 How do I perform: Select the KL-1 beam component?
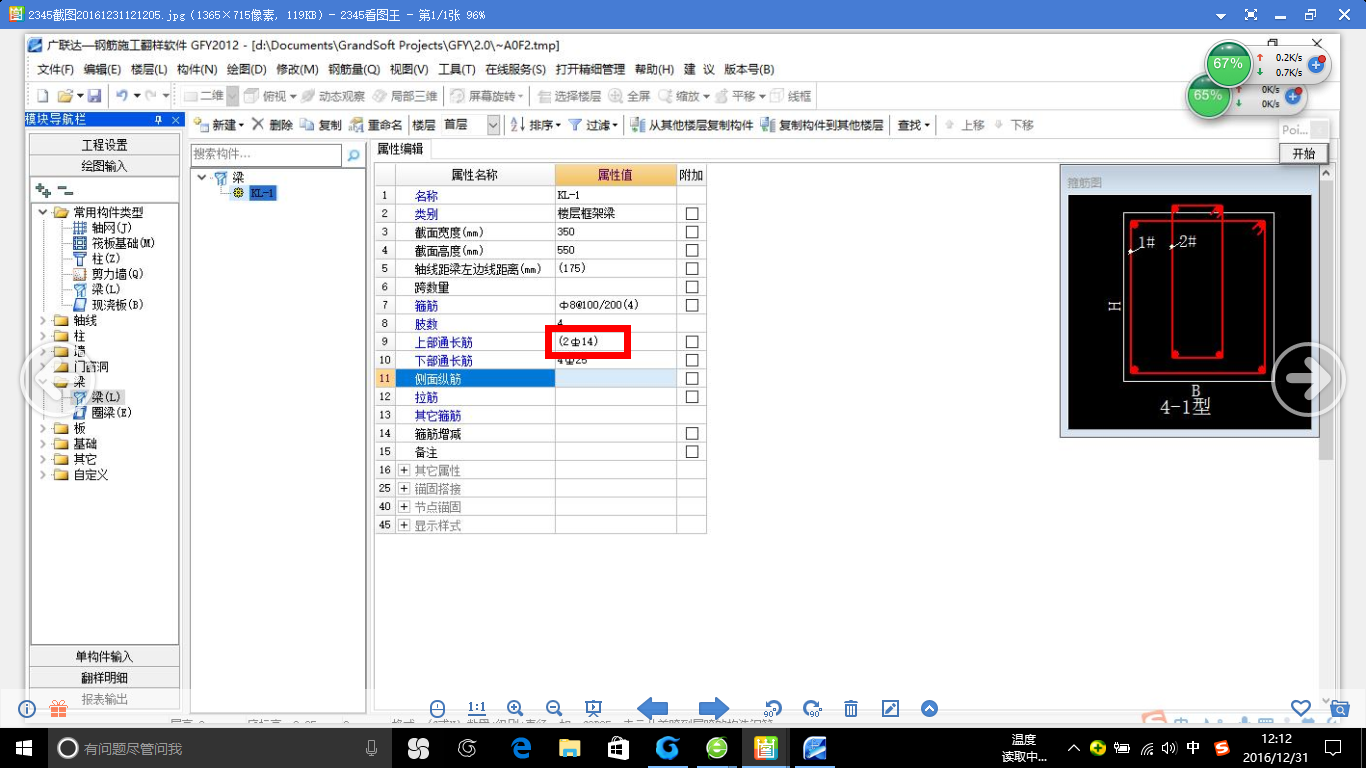[x=262, y=193]
